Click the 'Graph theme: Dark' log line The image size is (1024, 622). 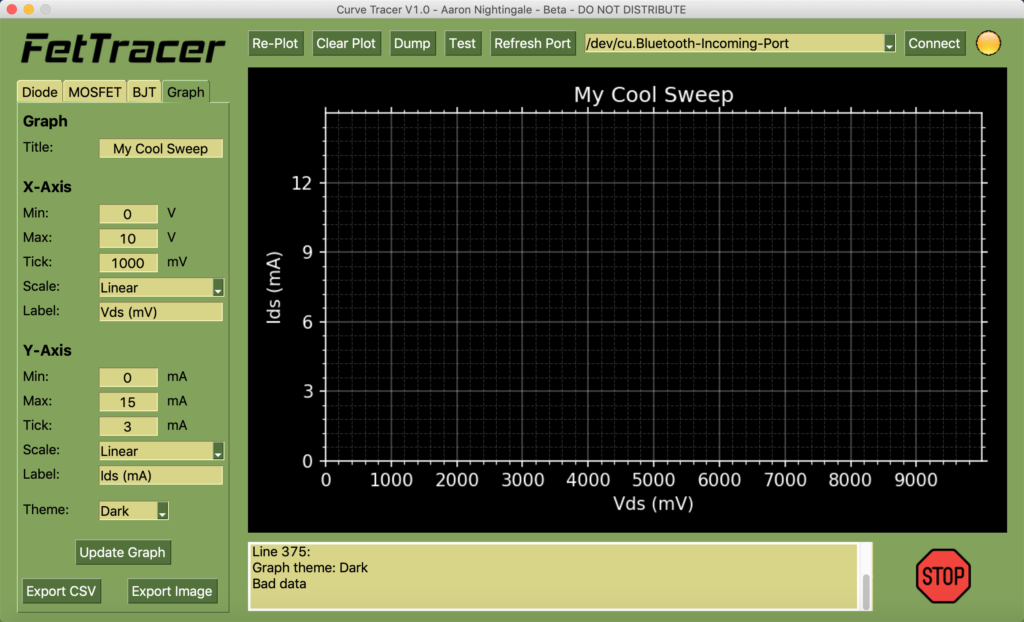pyautogui.click(x=310, y=568)
